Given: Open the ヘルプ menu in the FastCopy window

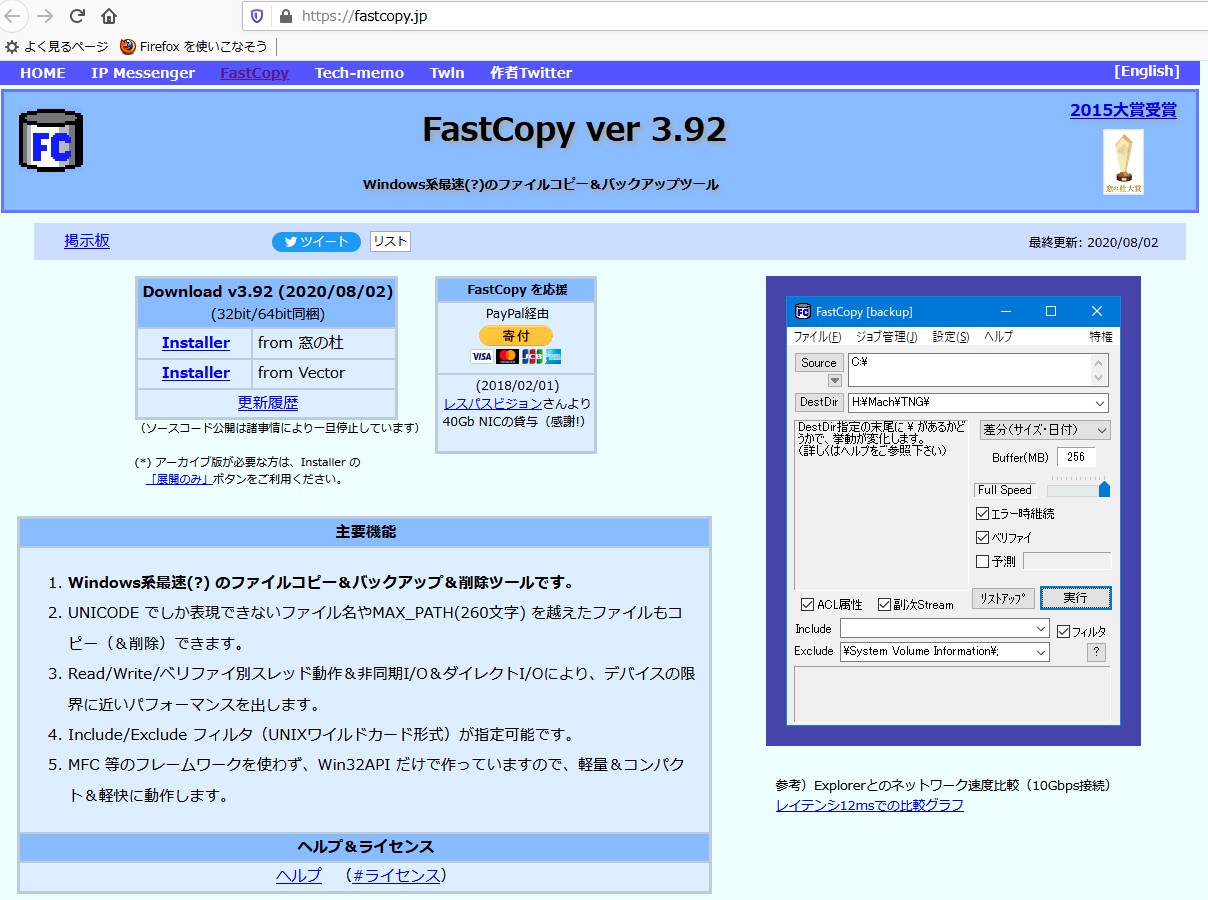Looking at the screenshot, I should (x=998, y=337).
